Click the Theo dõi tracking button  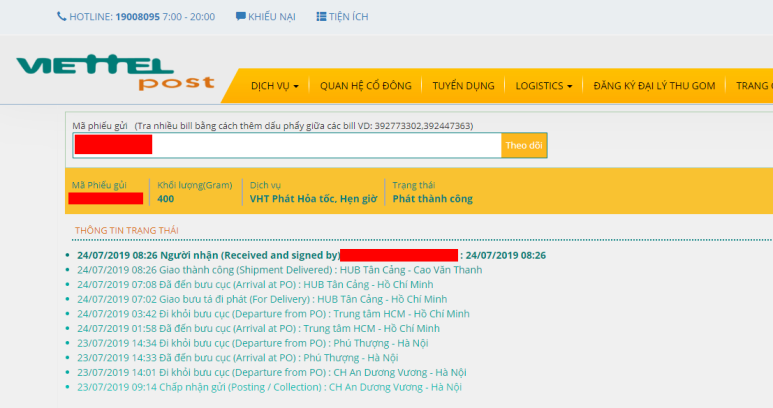(x=524, y=145)
